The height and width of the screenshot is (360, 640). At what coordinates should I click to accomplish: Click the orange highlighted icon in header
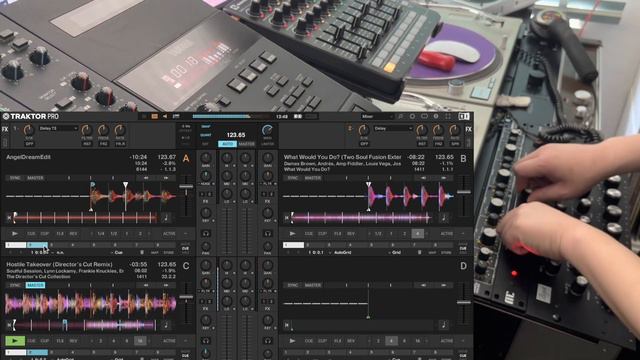pyautogui.click(x=154, y=116)
